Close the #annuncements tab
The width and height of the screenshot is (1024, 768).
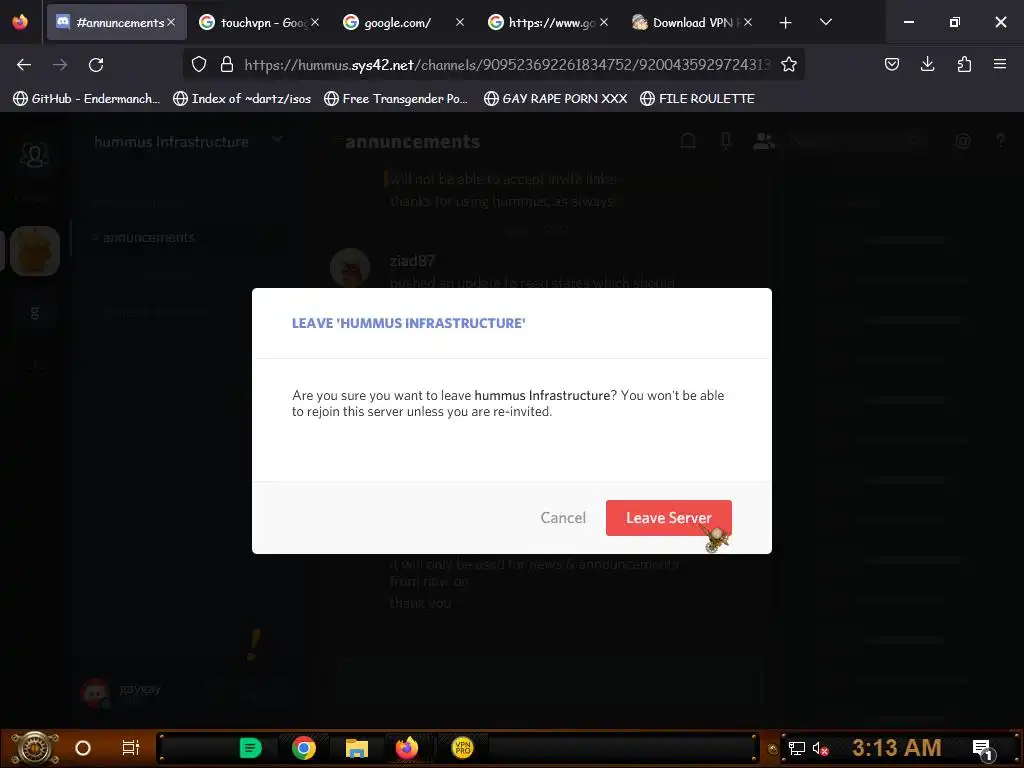point(171,22)
